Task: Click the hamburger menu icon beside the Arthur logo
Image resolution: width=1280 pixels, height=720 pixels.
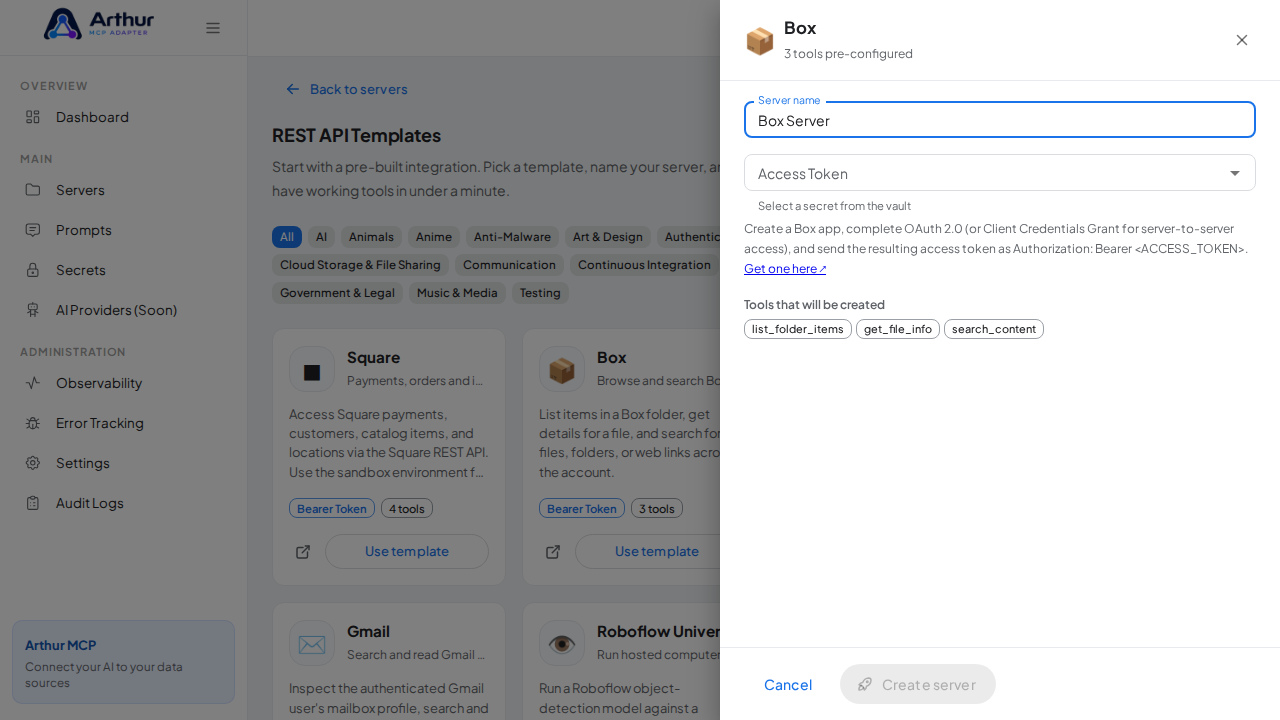Action: coord(213,28)
